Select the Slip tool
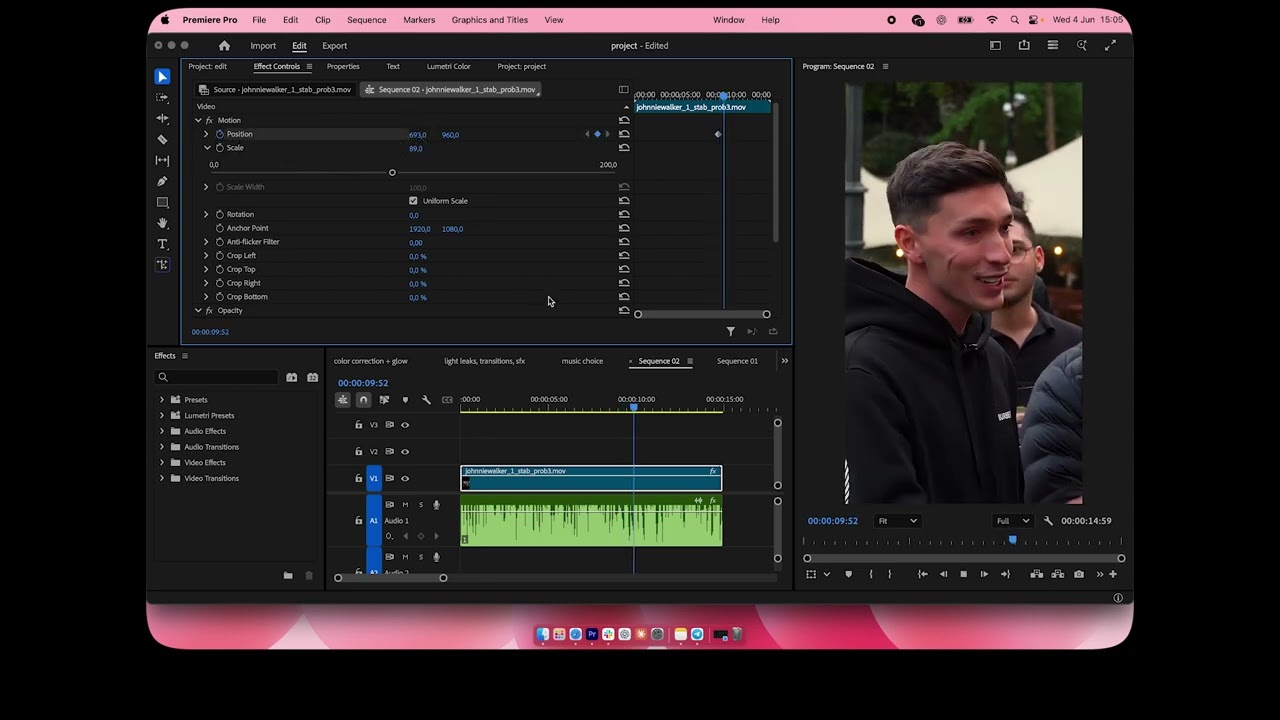This screenshot has height=720, width=1280. point(162,161)
